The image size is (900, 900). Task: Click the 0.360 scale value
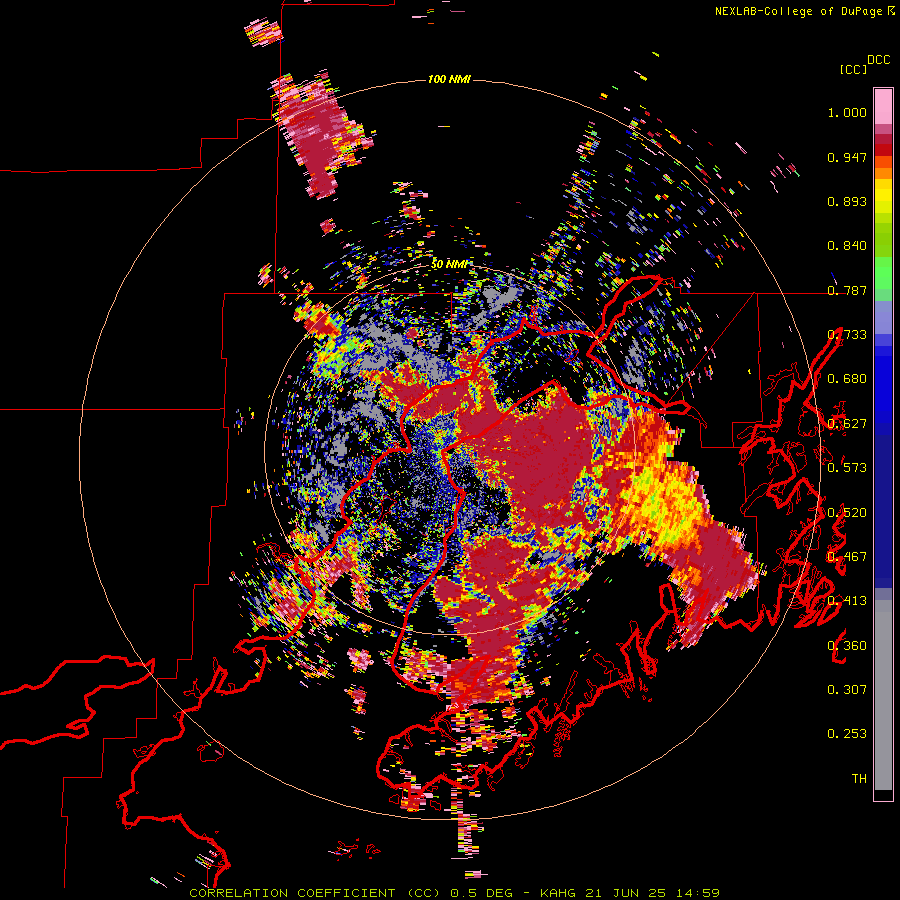coord(847,646)
